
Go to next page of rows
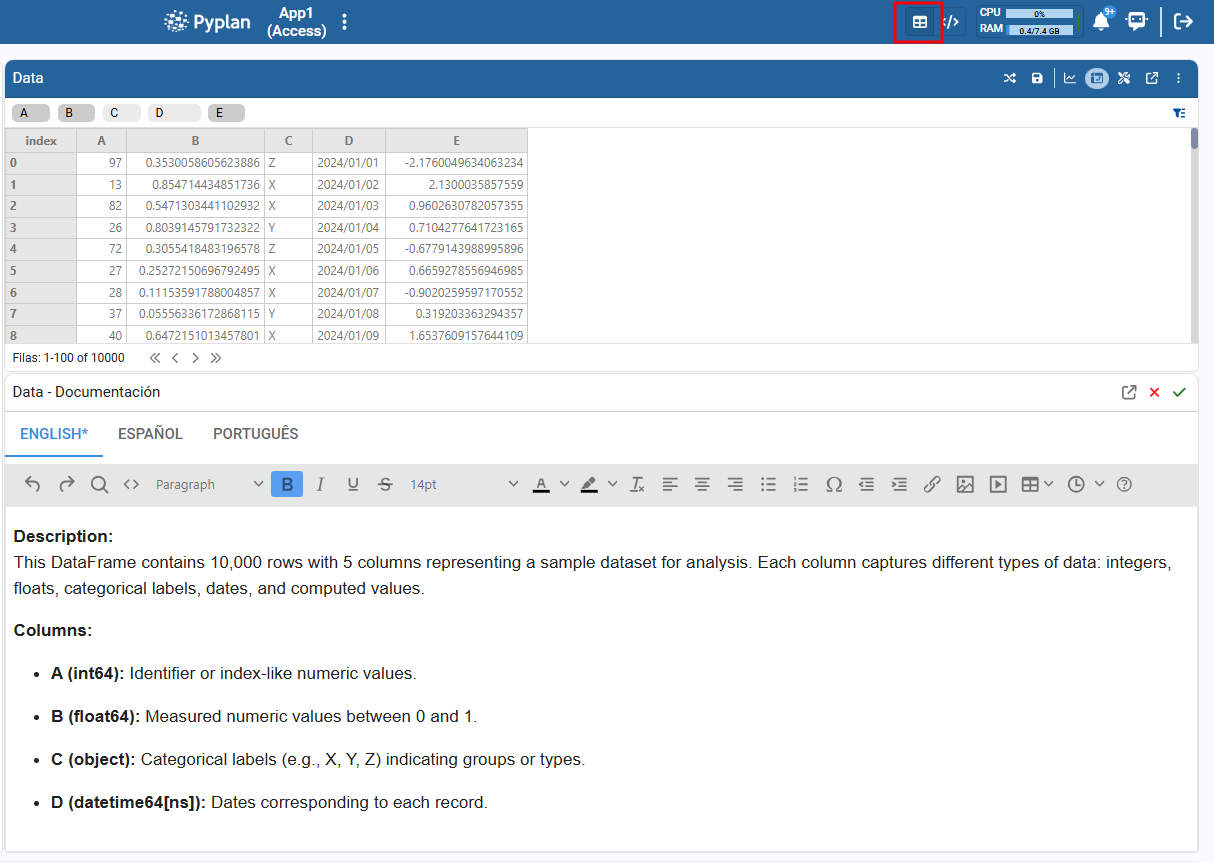195,357
